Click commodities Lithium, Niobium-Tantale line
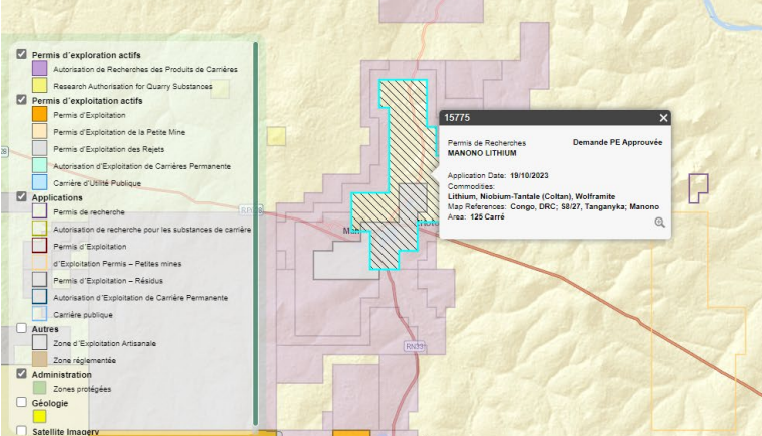762x436 pixels. [x=531, y=196]
